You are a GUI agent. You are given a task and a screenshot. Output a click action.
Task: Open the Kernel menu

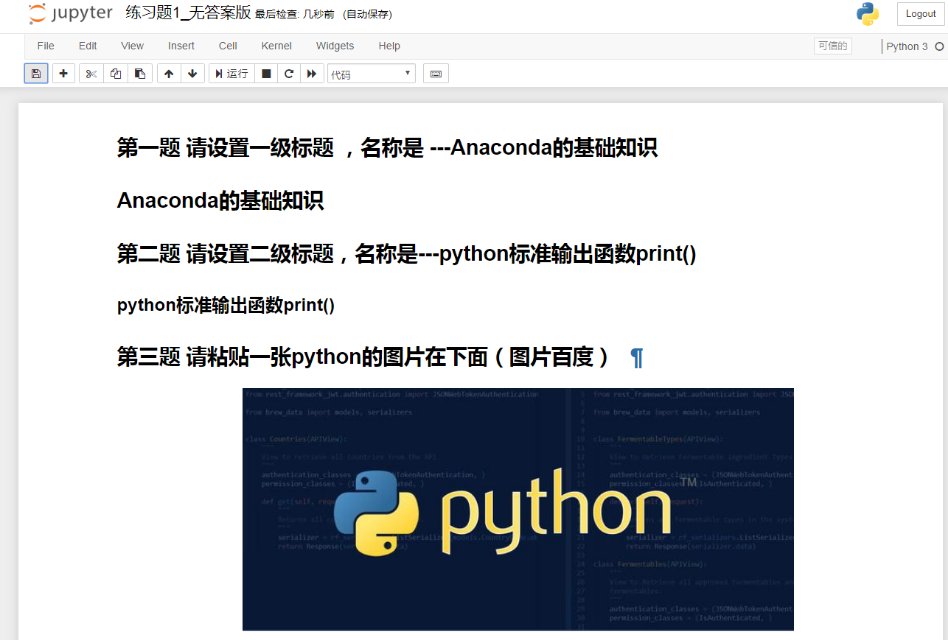pyautogui.click(x=276, y=46)
